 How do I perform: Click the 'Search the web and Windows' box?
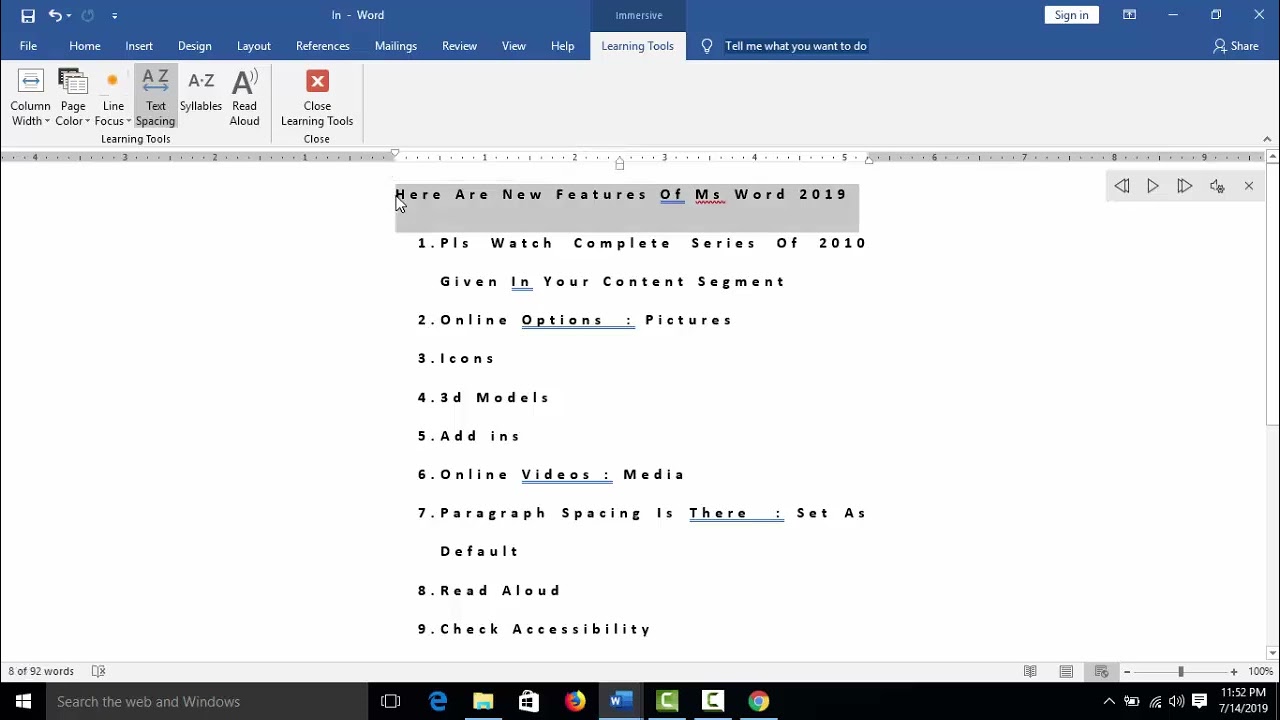(x=207, y=701)
